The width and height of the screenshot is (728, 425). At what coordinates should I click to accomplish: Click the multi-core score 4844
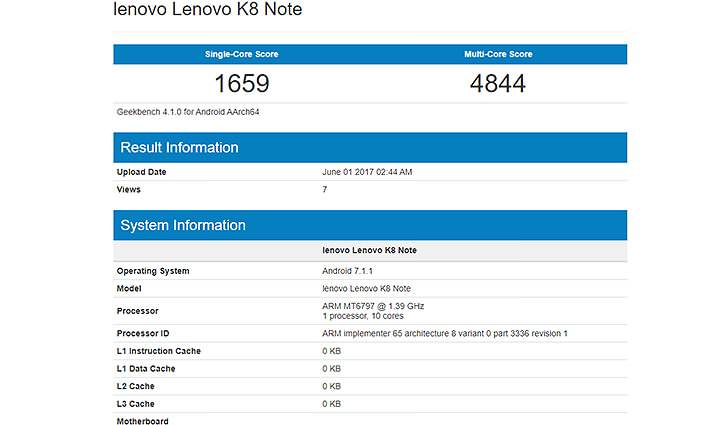[x=498, y=84]
